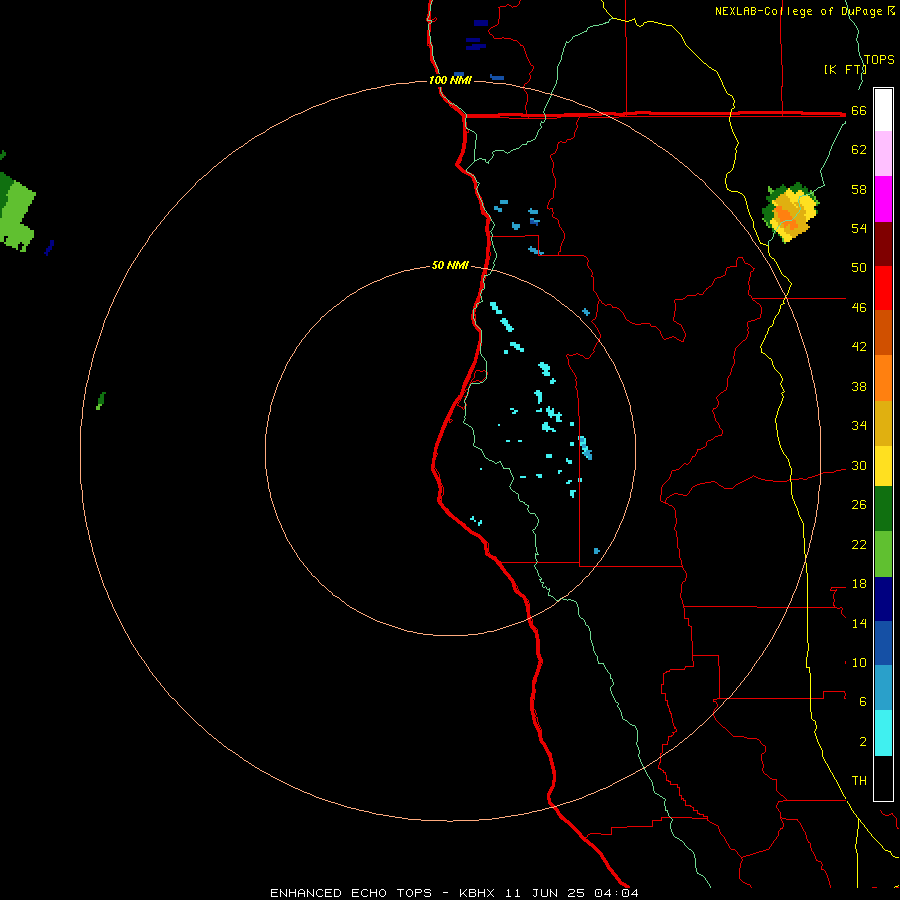Click the "22" scale value
Image resolution: width=900 pixels, height=900 pixels.
859,545
